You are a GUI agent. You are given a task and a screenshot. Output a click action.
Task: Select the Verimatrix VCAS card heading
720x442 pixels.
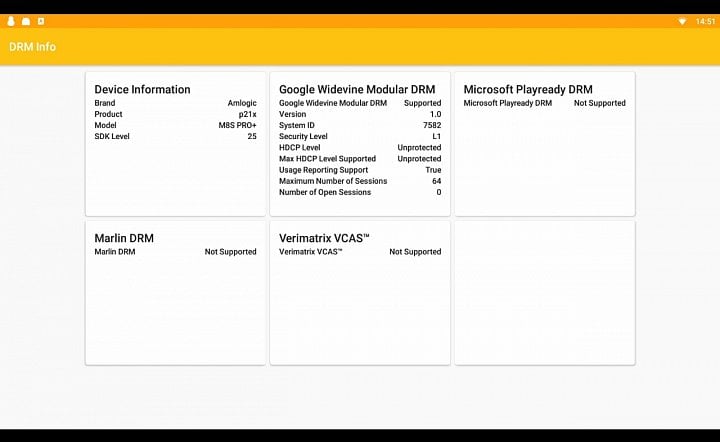pyautogui.click(x=324, y=238)
